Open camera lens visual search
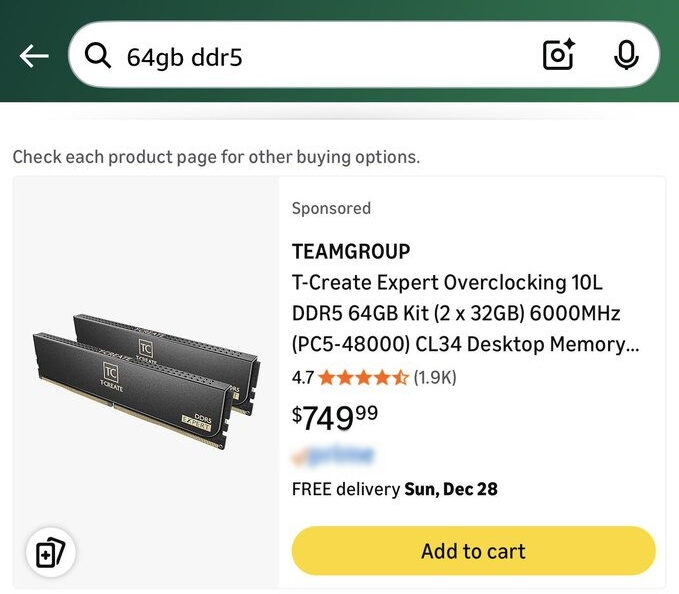The width and height of the screenshot is (679, 594). [559, 56]
